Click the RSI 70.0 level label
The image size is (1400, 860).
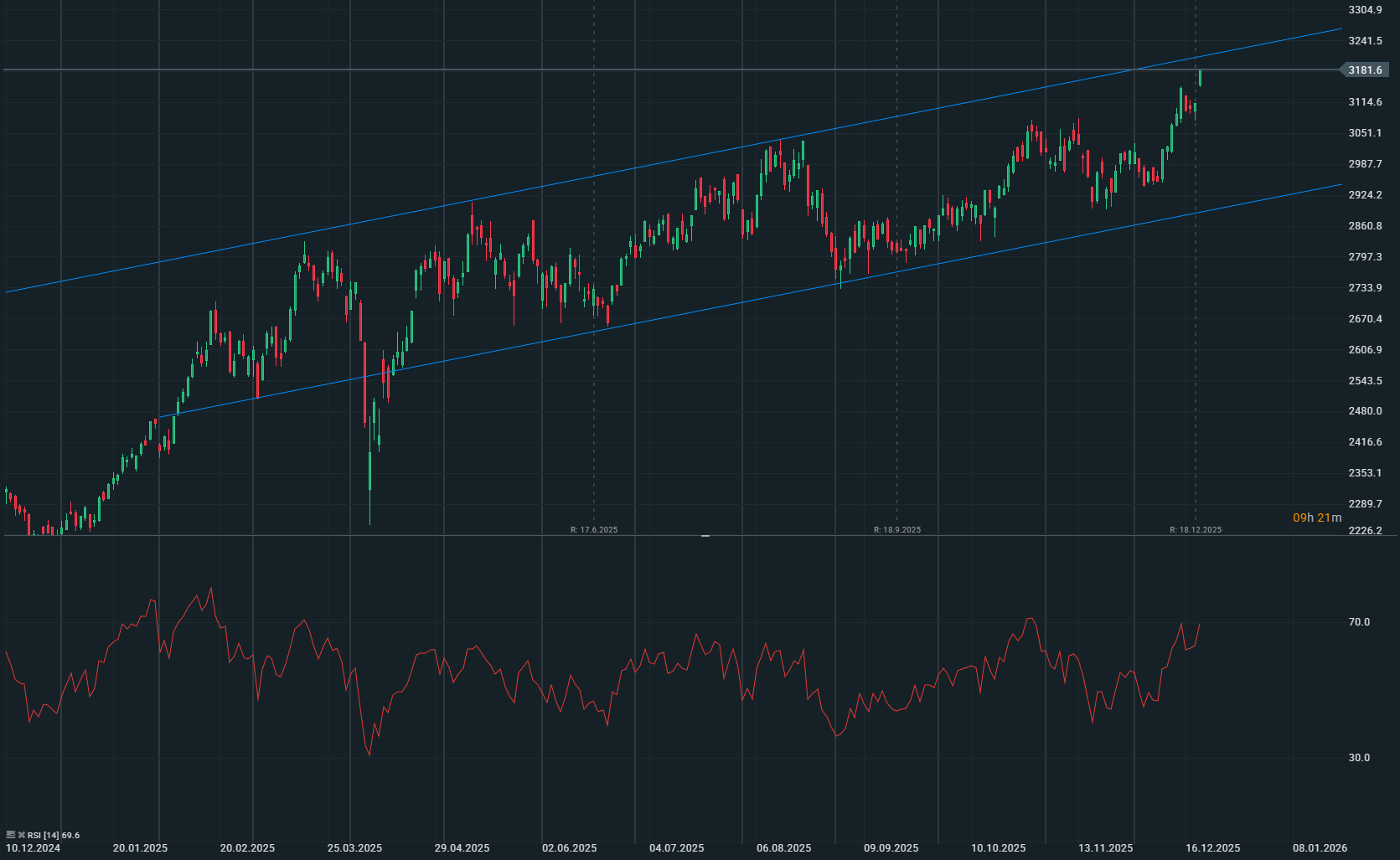(1359, 622)
